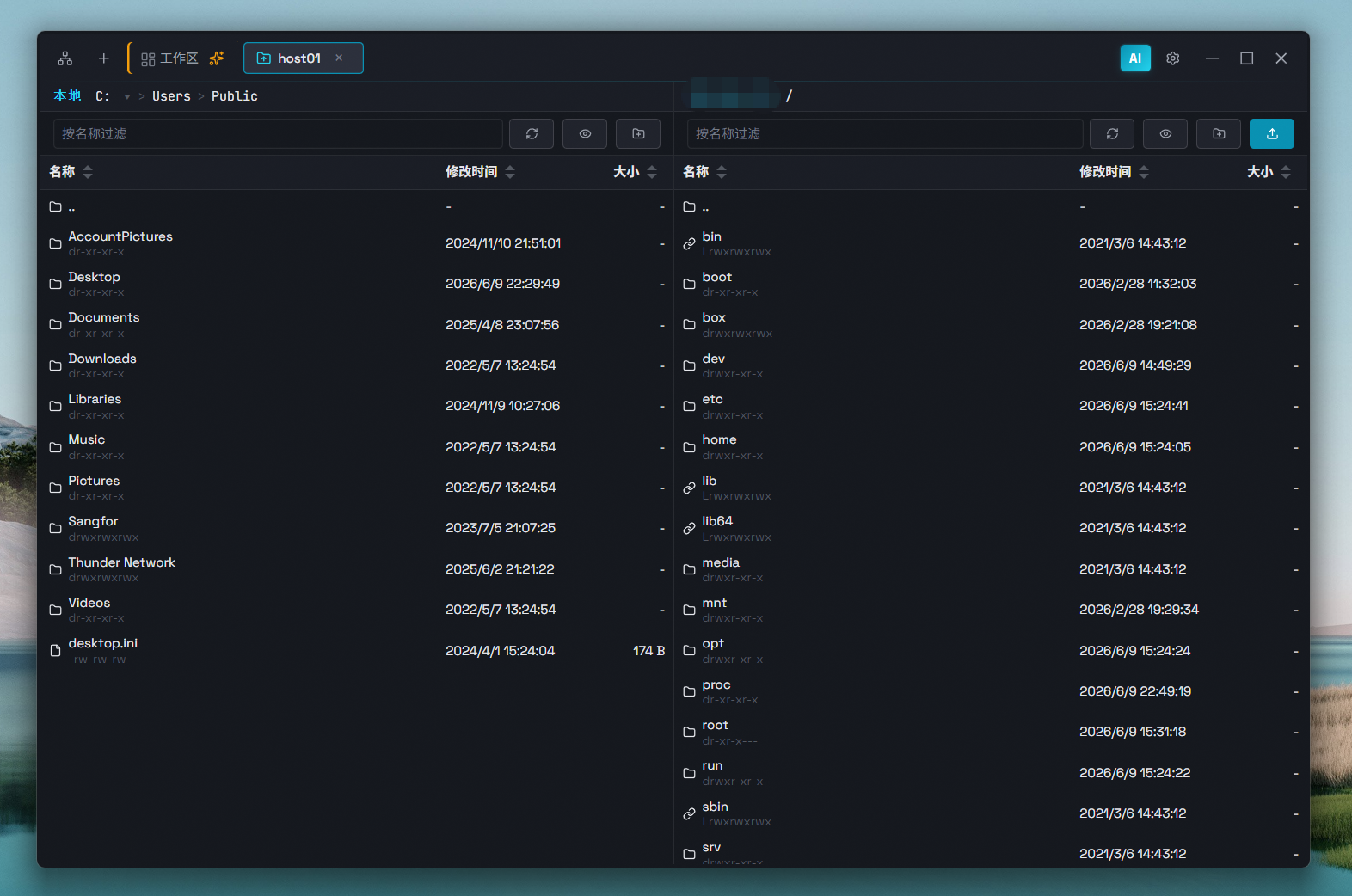Toggle hidden files visibility in the remote pane
Viewport: 1352px width, 896px height.
(x=1165, y=134)
